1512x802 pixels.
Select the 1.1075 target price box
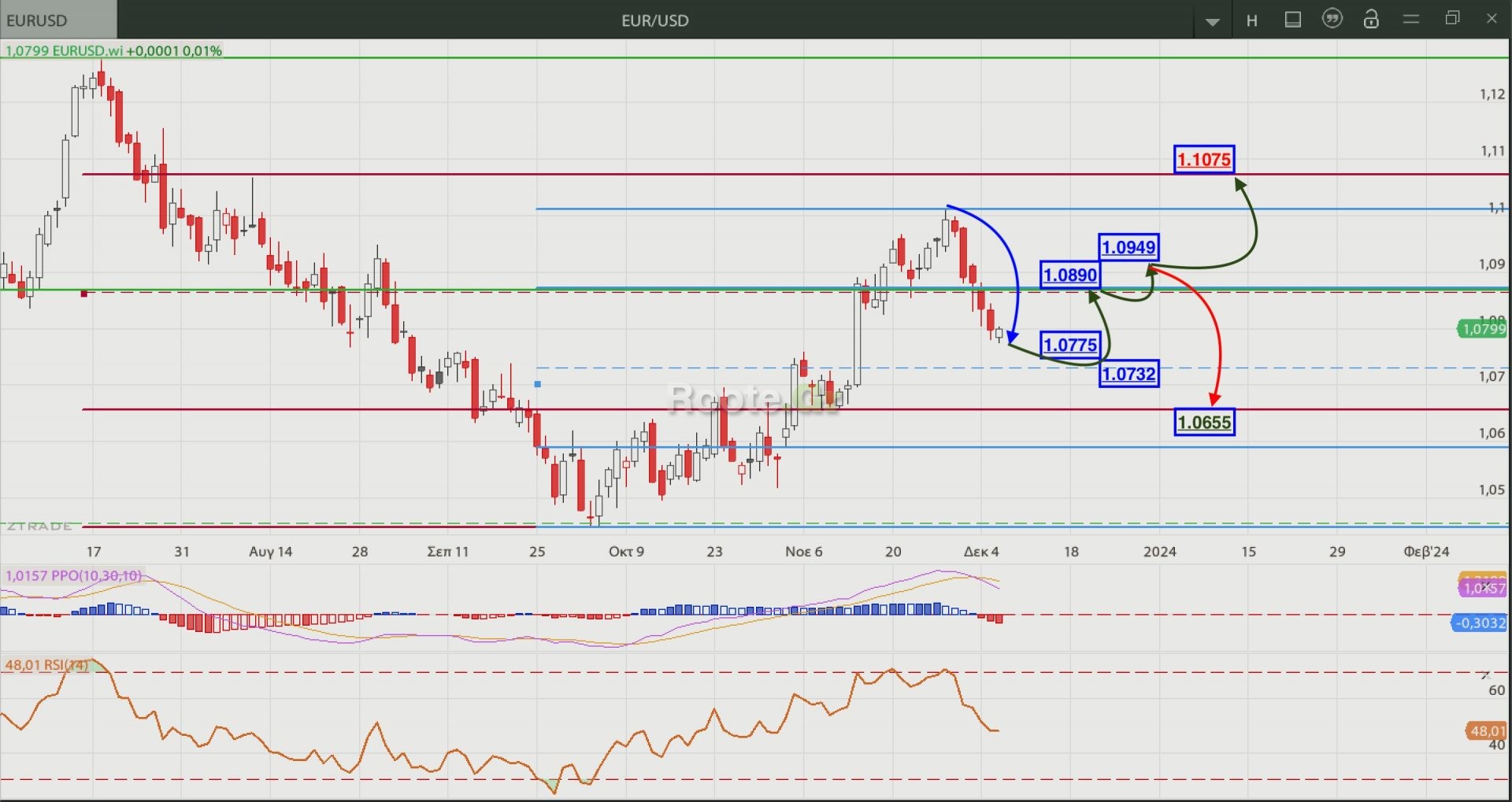1203,160
